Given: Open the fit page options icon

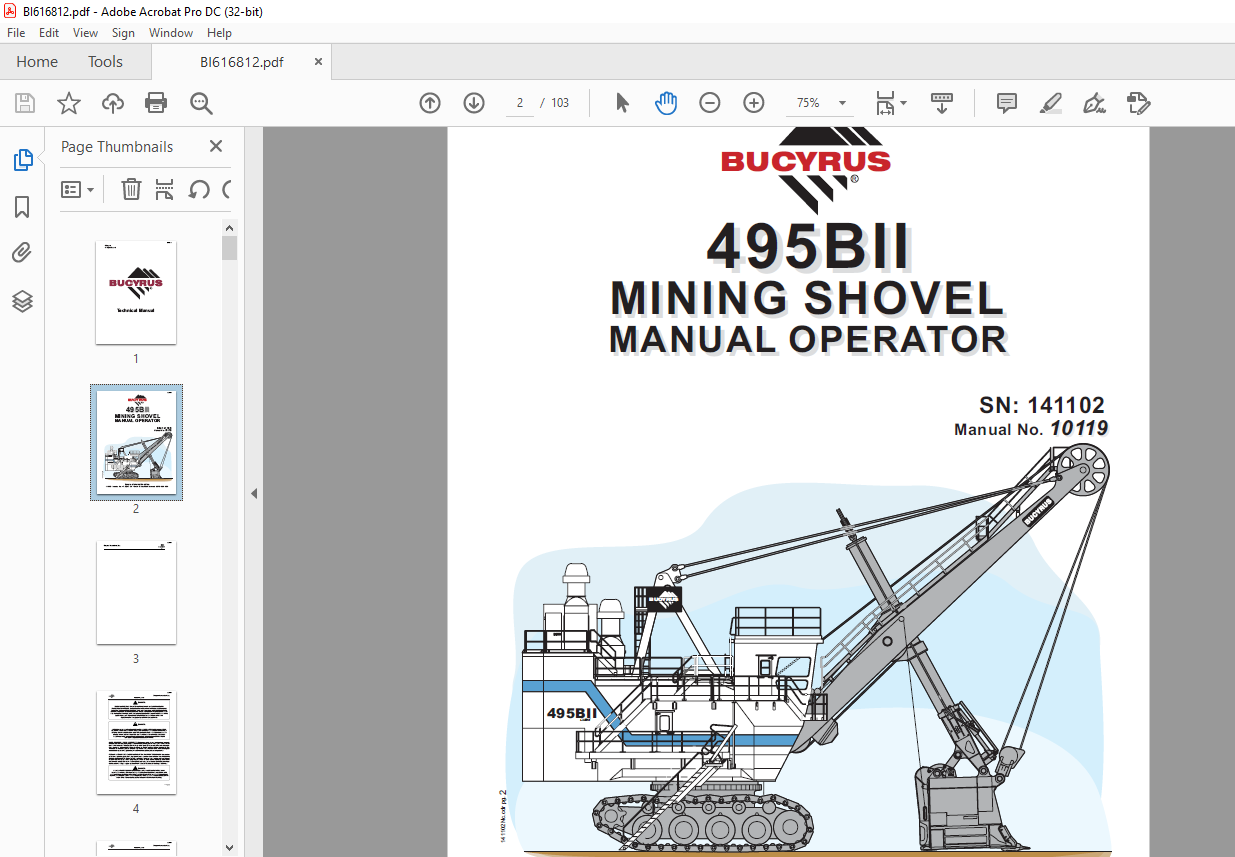Looking at the screenshot, I should pos(885,103).
